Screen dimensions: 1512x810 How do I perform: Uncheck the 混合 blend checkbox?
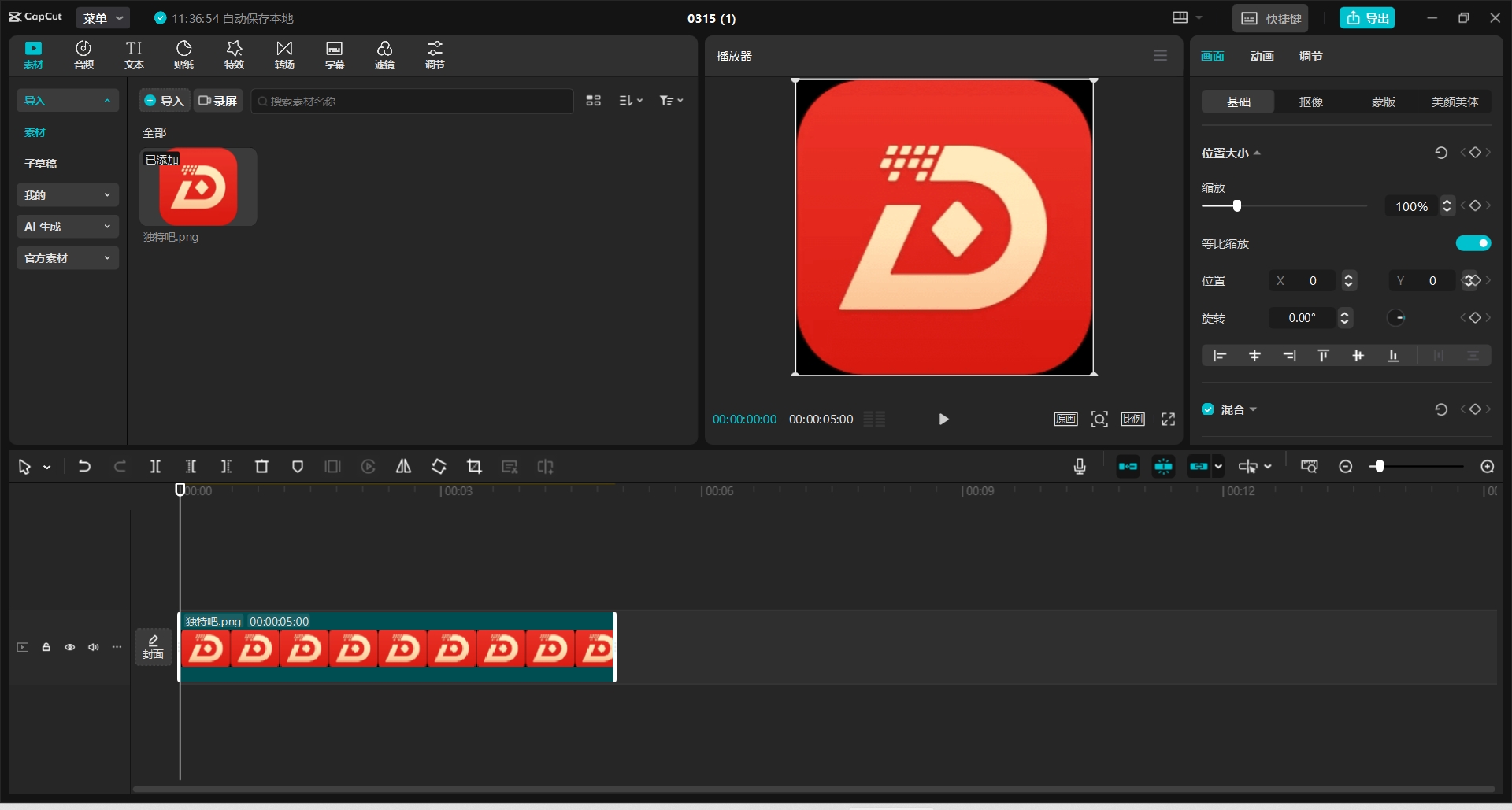coord(1208,409)
